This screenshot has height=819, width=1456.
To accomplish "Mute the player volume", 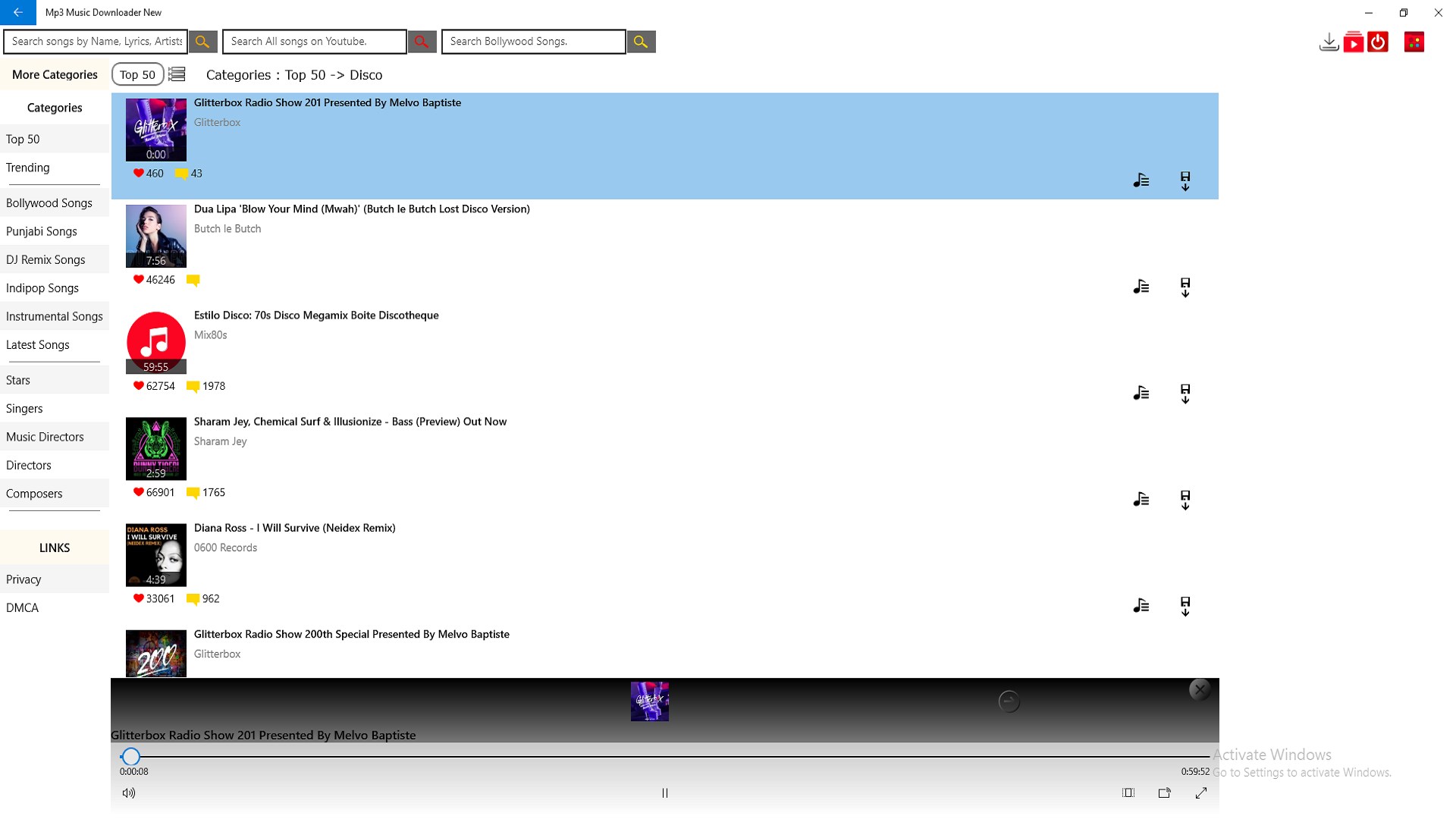I will (x=129, y=792).
